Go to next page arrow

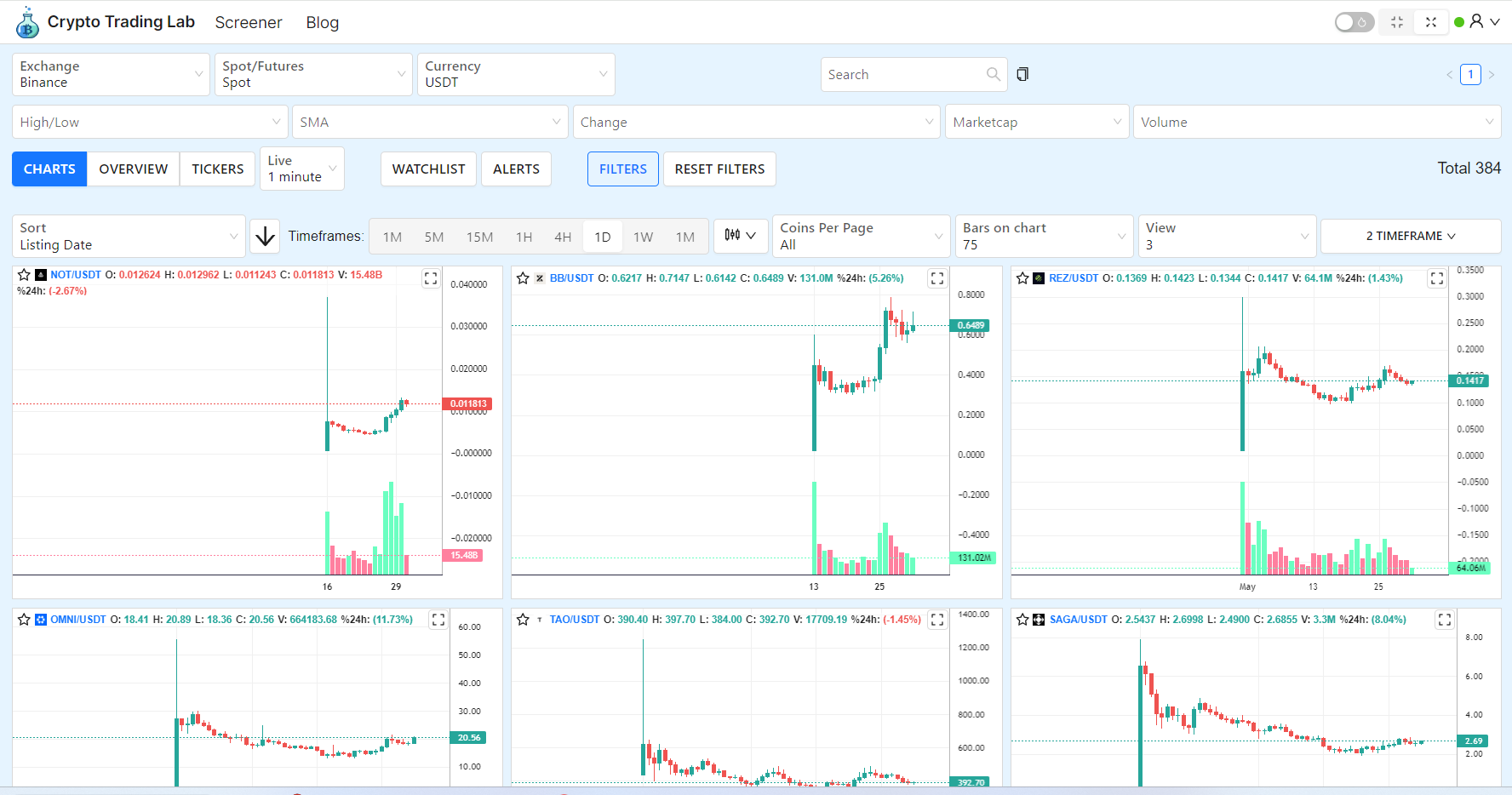[x=1492, y=75]
